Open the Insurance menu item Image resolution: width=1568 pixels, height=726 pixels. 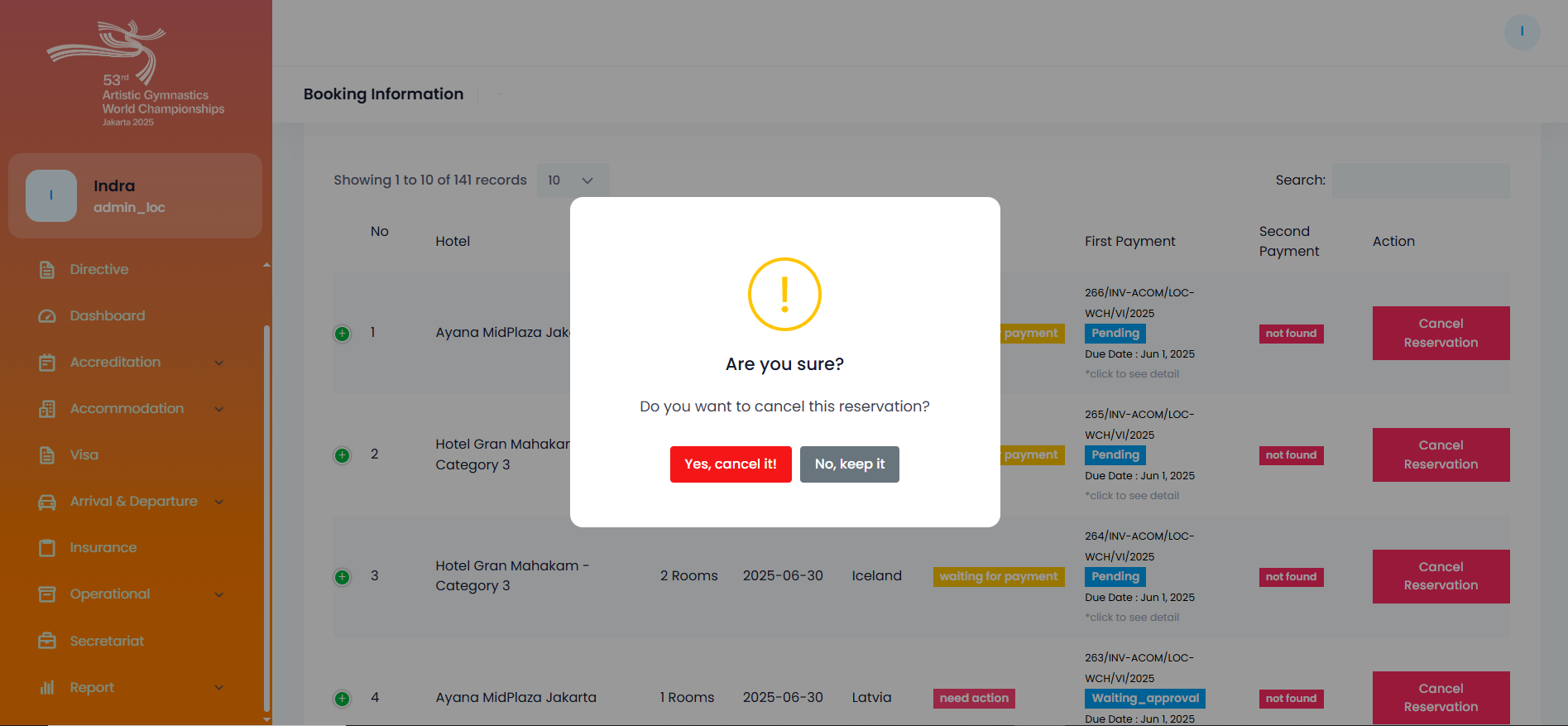pyautogui.click(x=103, y=548)
